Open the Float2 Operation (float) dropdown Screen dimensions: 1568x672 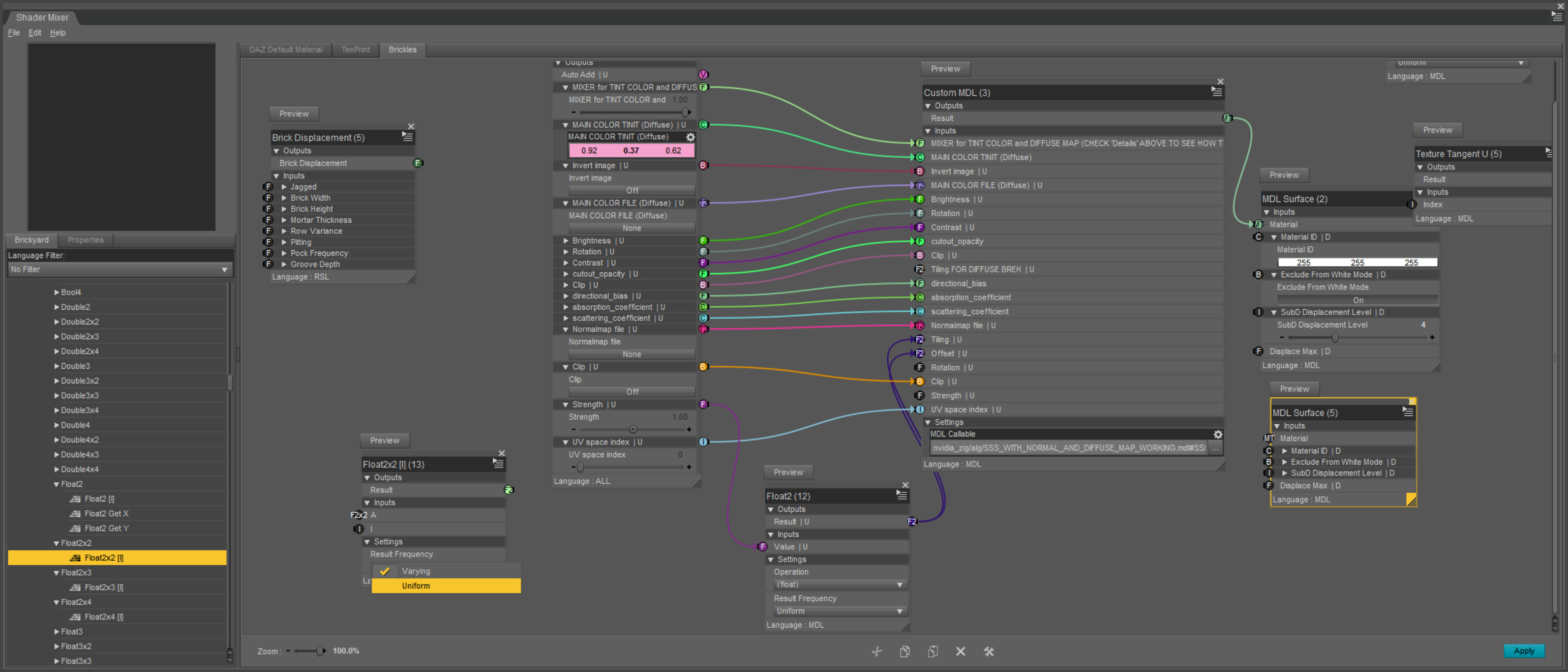coord(840,584)
